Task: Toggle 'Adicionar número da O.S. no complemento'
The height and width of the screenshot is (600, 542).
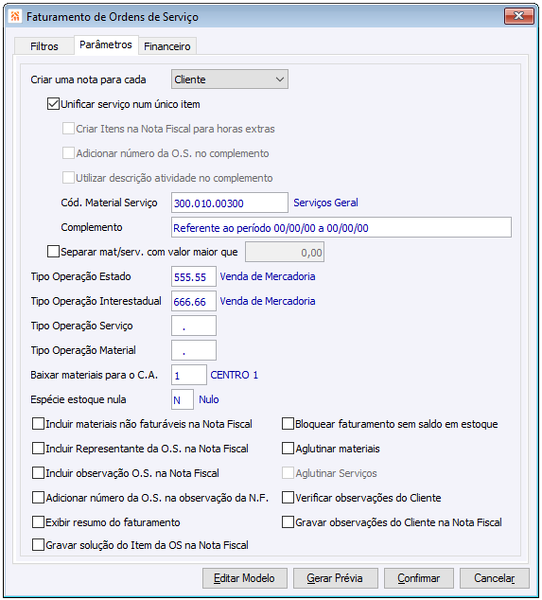Action: 69,153
